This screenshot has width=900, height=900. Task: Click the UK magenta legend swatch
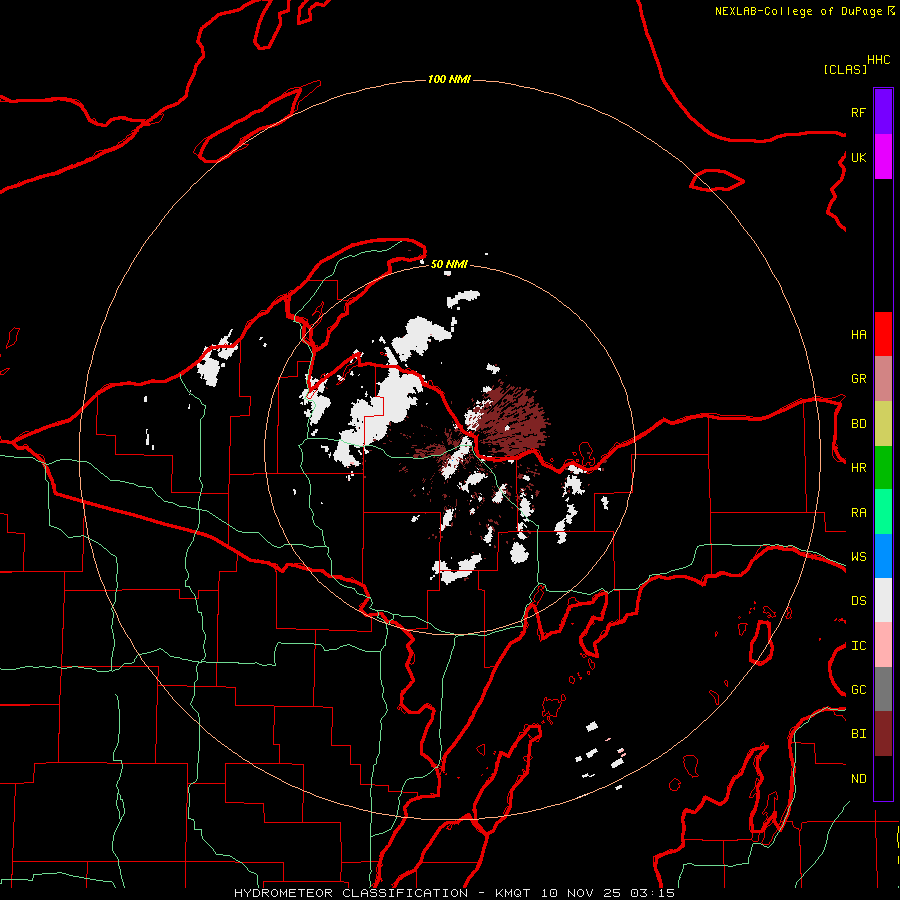[883, 157]
